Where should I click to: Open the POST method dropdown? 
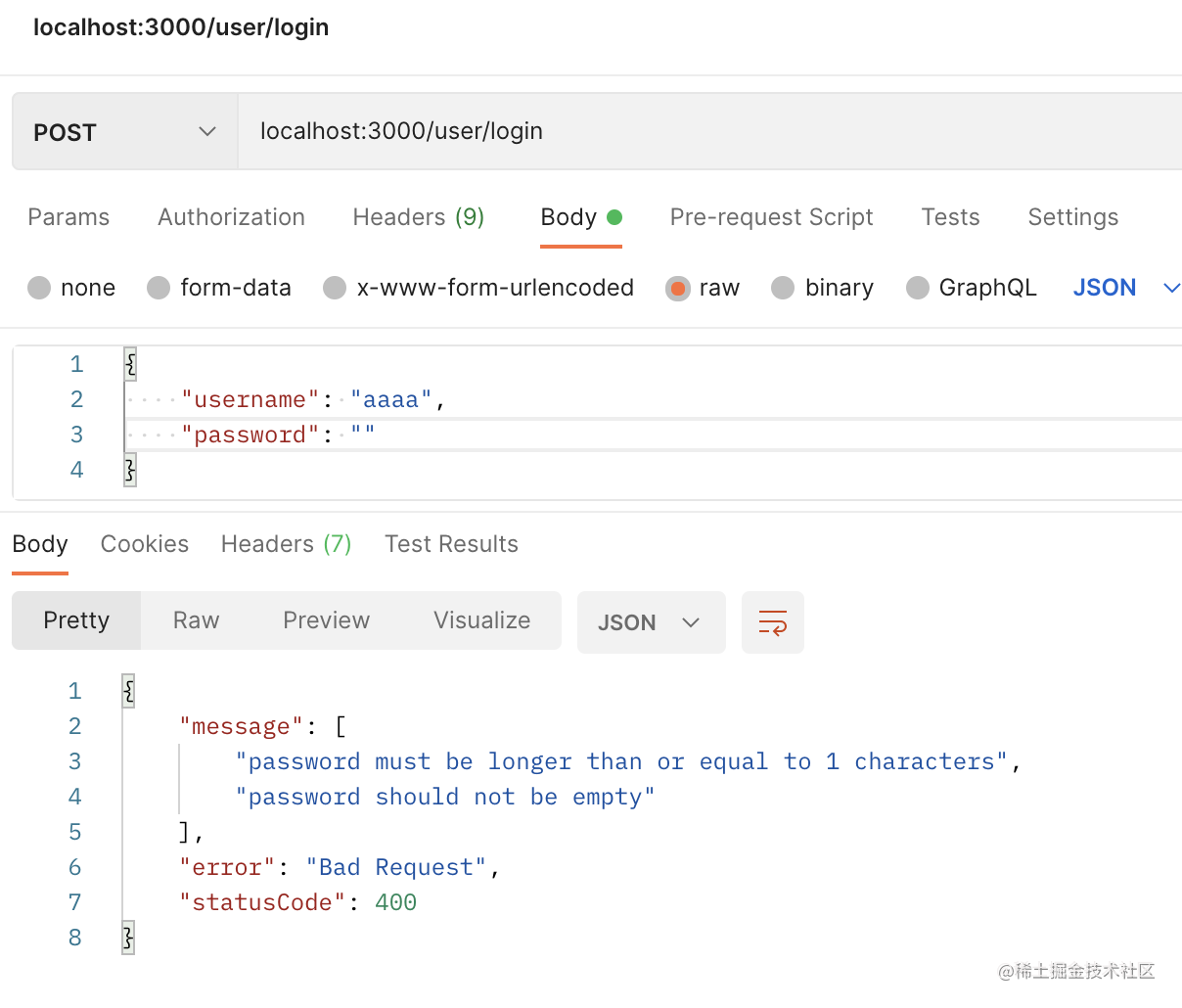pyautogui.click(x=124, y=132)
